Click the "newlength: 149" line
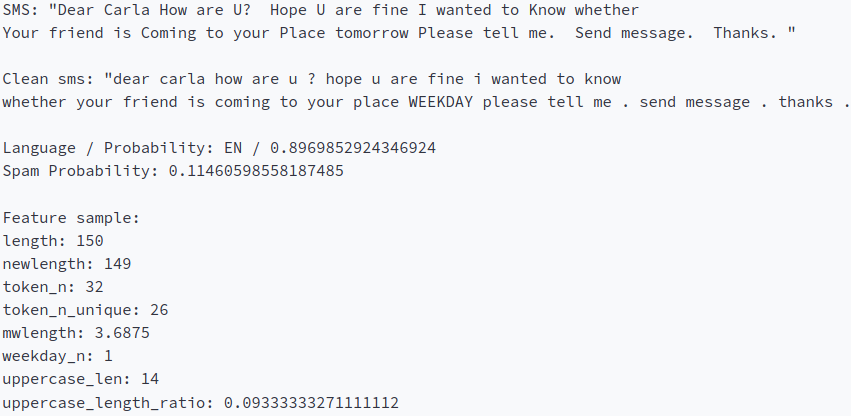Screen dimensions: 851x416 [x=66, y=264]
